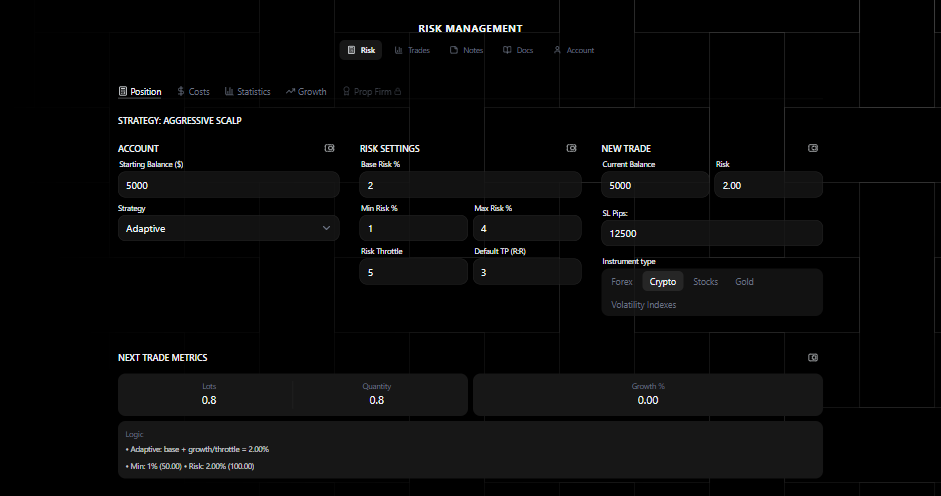Screen dimensions: 941x496
Task: Switch to the Costs sub-tab
Action: pyautogui.click(x=193, y=92)
